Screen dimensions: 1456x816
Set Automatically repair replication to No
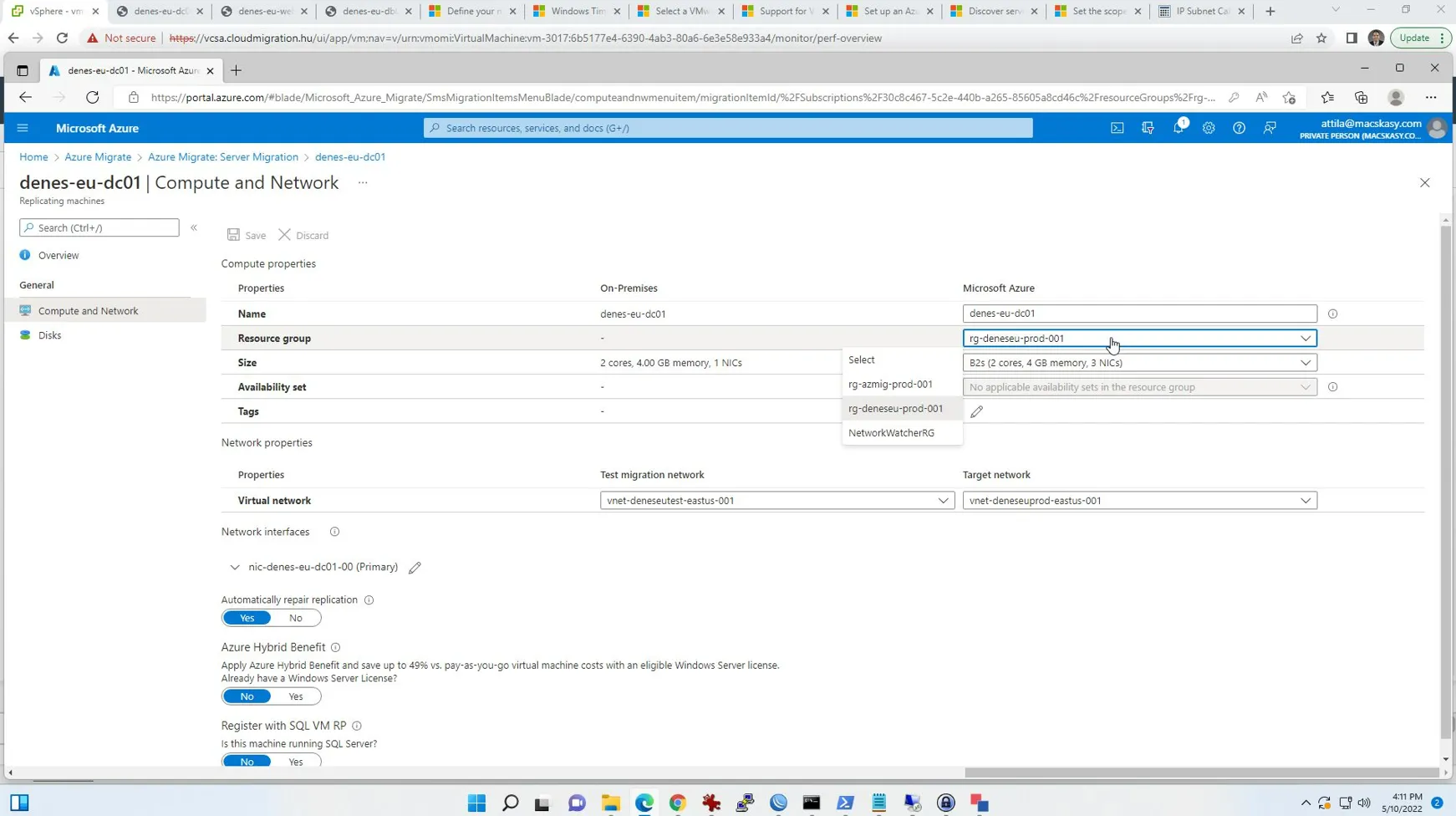[296, 618]
